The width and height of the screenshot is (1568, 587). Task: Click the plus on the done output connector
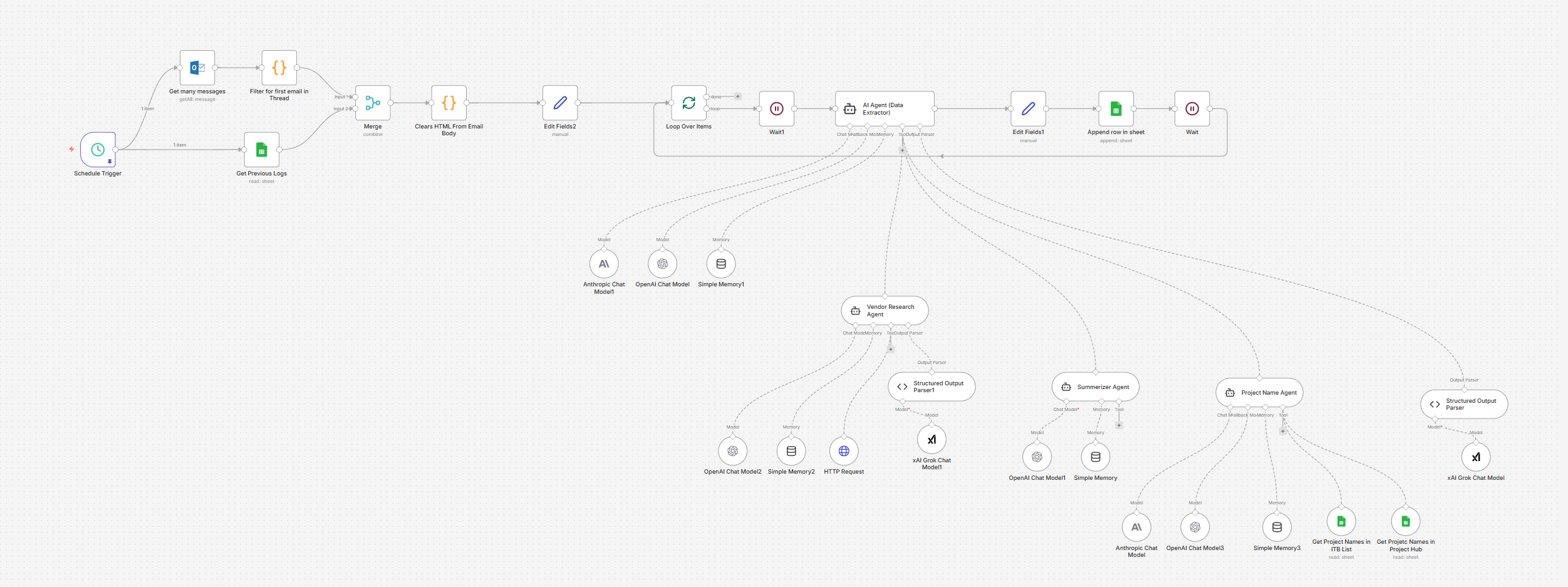point(739,96)
